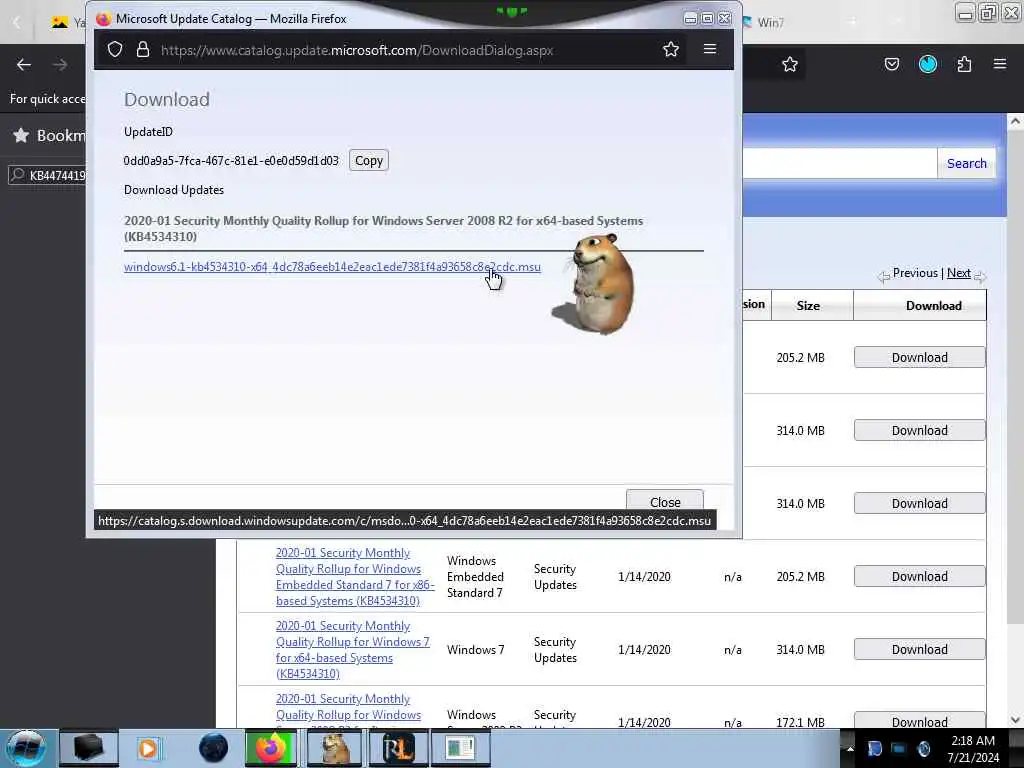Viewport: 1024px width, 768px height.
Task: Copy the UpdateID with the Copy button
Action: 368,161
